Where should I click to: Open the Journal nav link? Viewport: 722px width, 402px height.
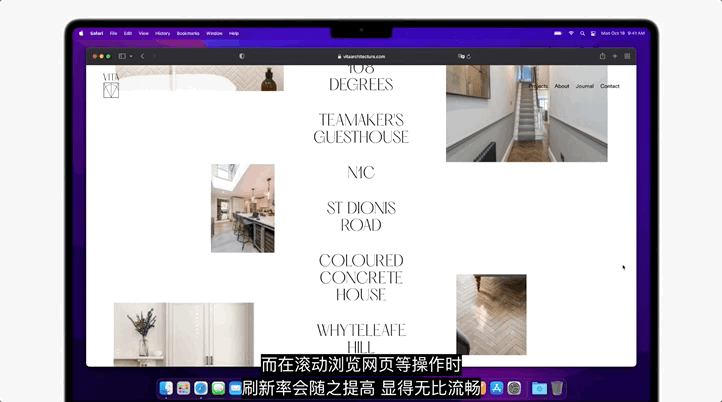[585, 86]
